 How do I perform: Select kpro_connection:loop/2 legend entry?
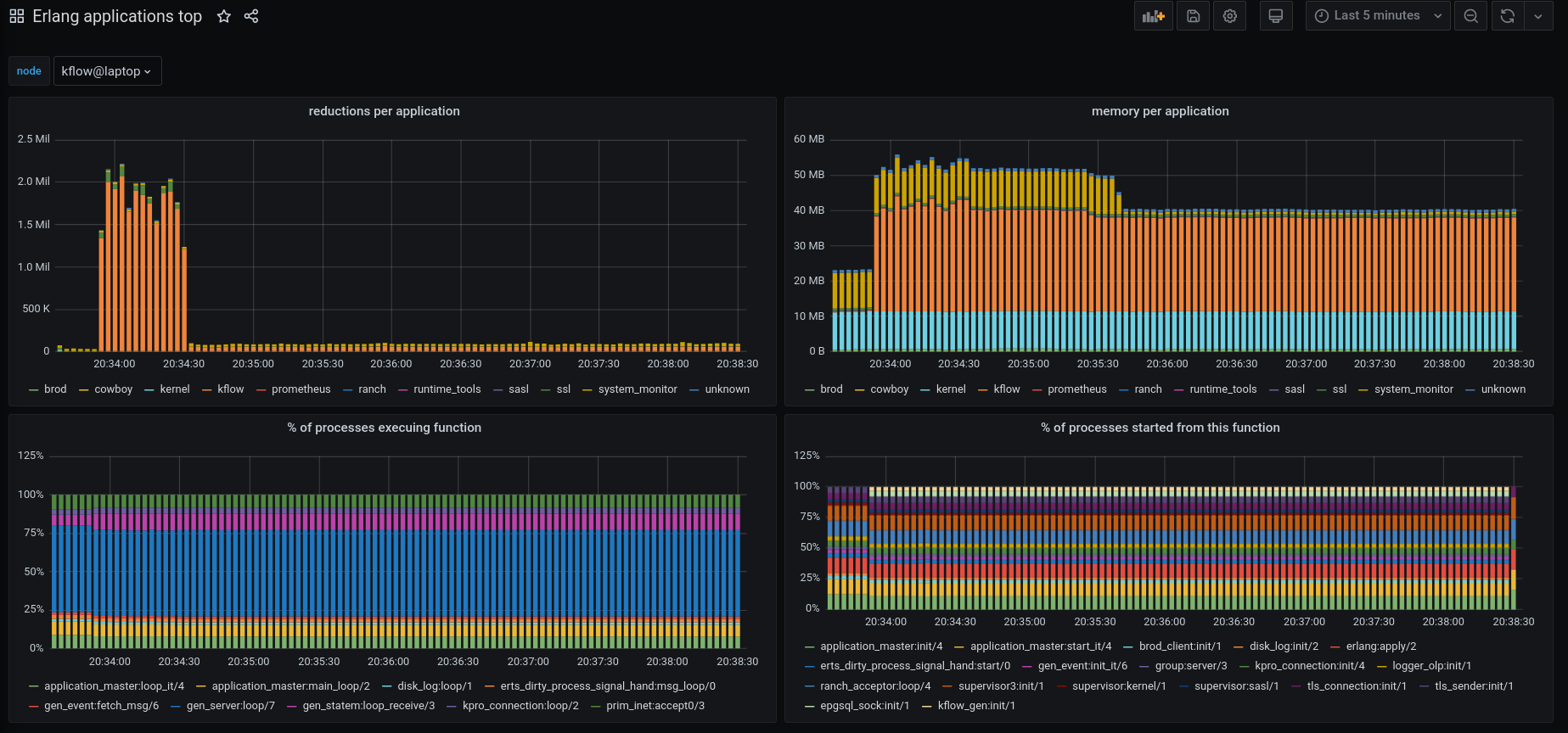(520, 706)
